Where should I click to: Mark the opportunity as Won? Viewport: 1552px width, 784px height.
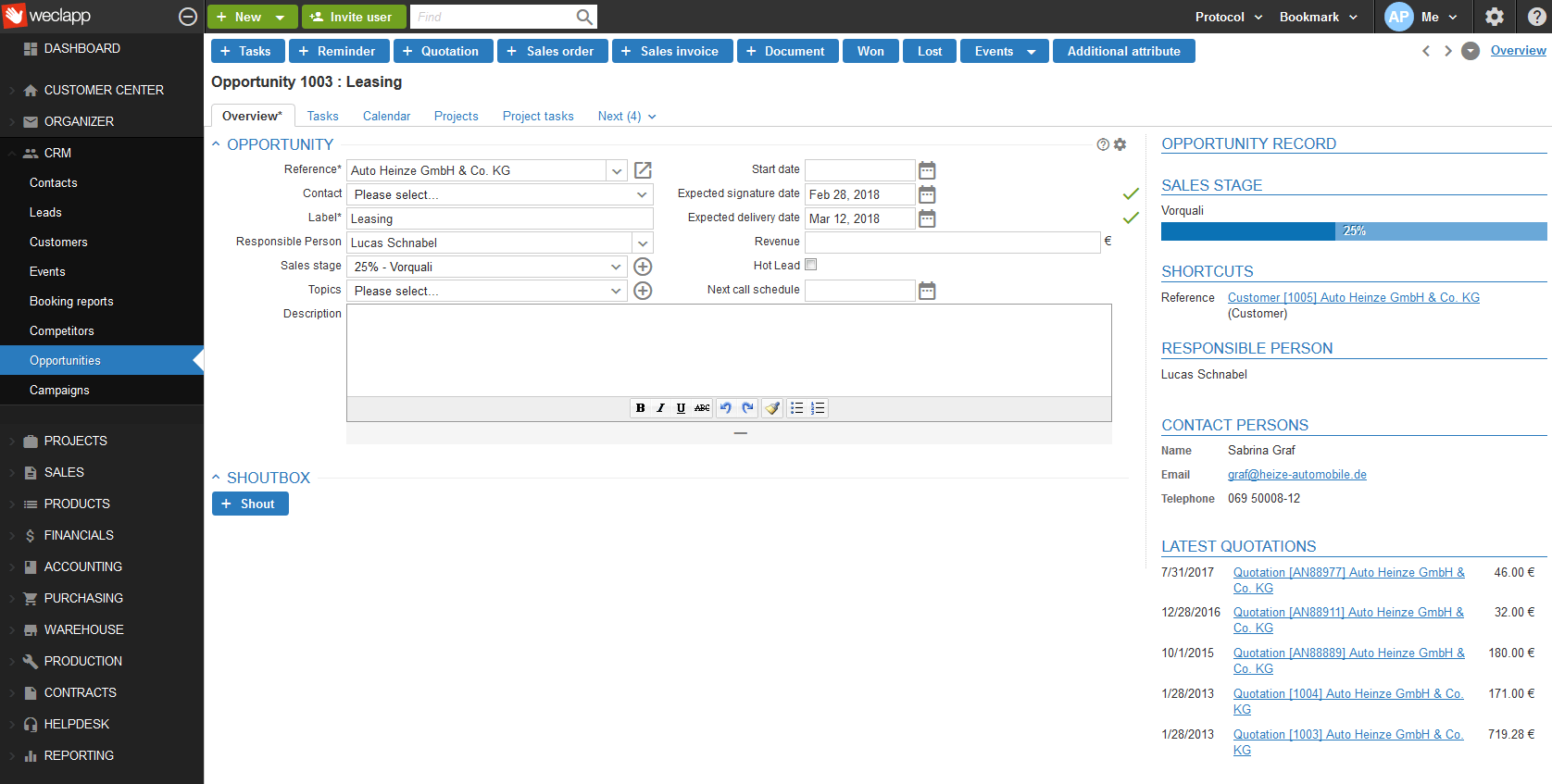(870, 51)
